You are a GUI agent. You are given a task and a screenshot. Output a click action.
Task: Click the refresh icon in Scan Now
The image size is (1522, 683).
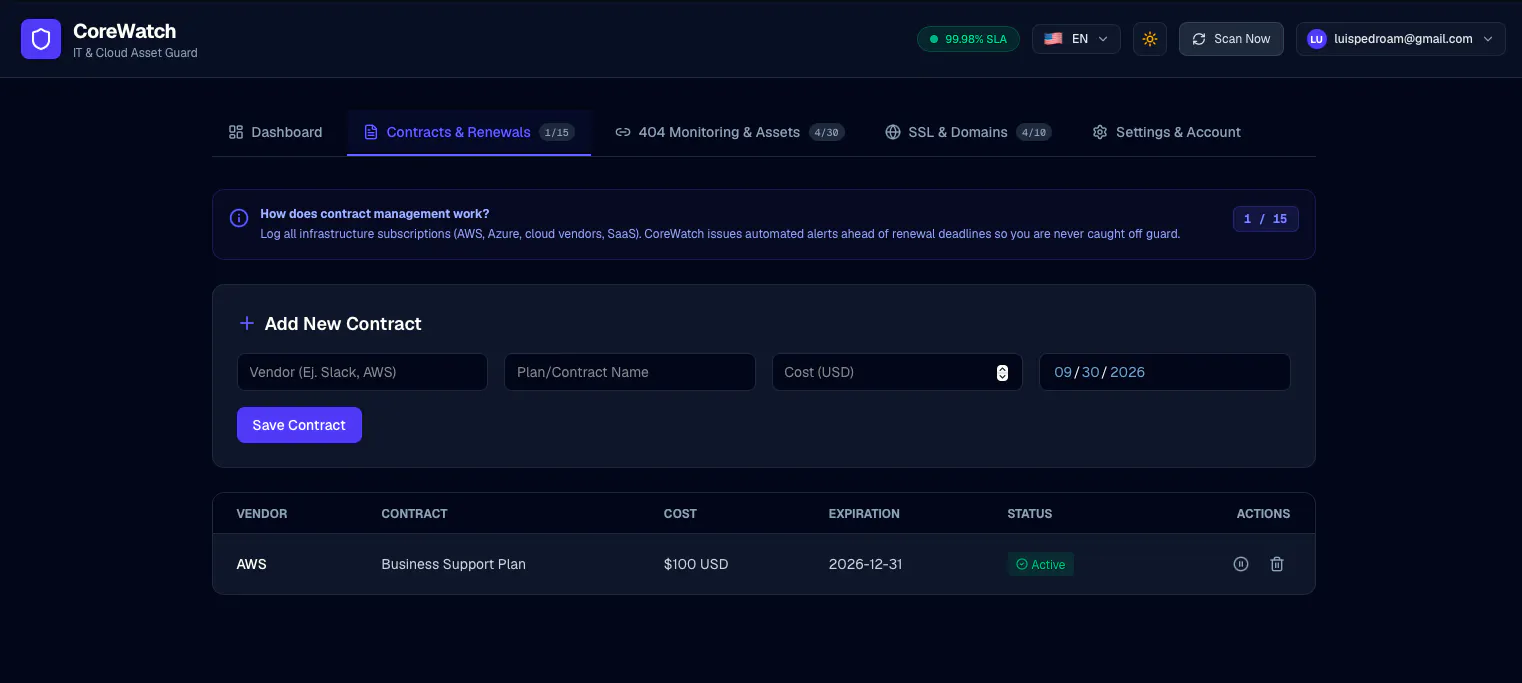[1199, 39]
